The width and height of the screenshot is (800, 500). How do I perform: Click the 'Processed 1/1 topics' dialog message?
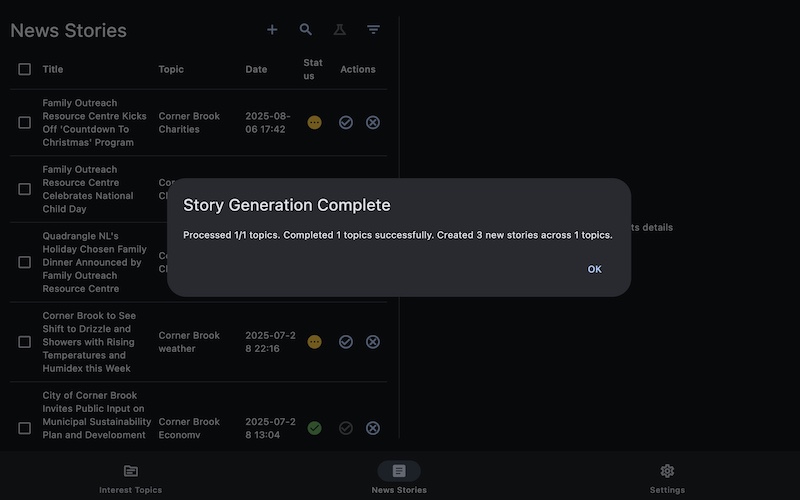coord(397,235)
